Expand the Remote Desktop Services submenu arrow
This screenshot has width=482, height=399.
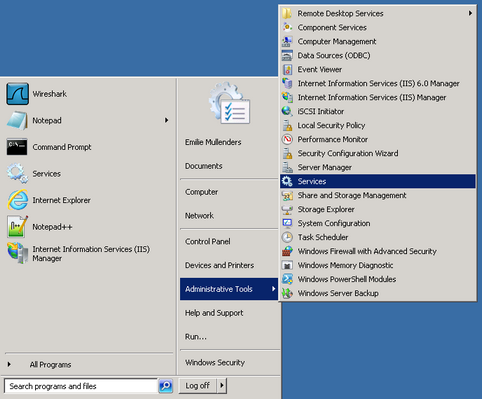(470, 13)
